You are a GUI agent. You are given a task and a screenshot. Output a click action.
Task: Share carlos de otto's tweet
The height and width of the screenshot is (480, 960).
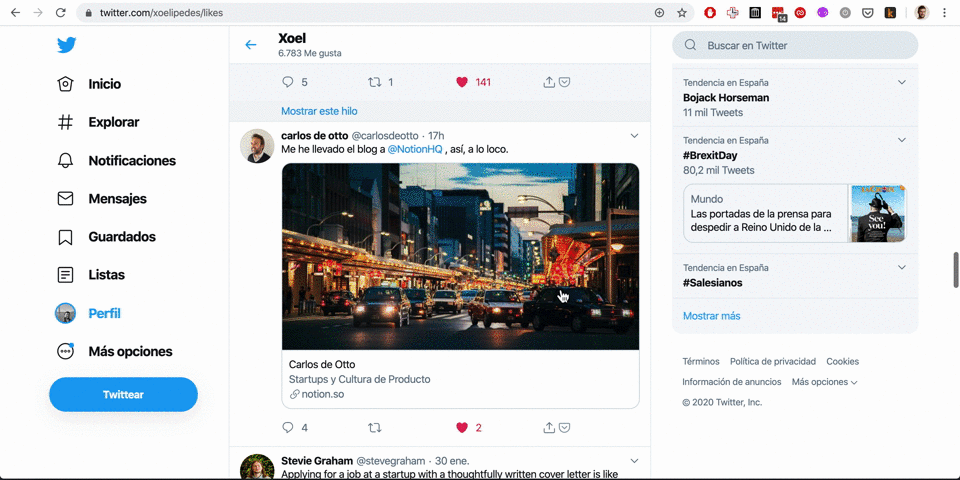[549, 427]
